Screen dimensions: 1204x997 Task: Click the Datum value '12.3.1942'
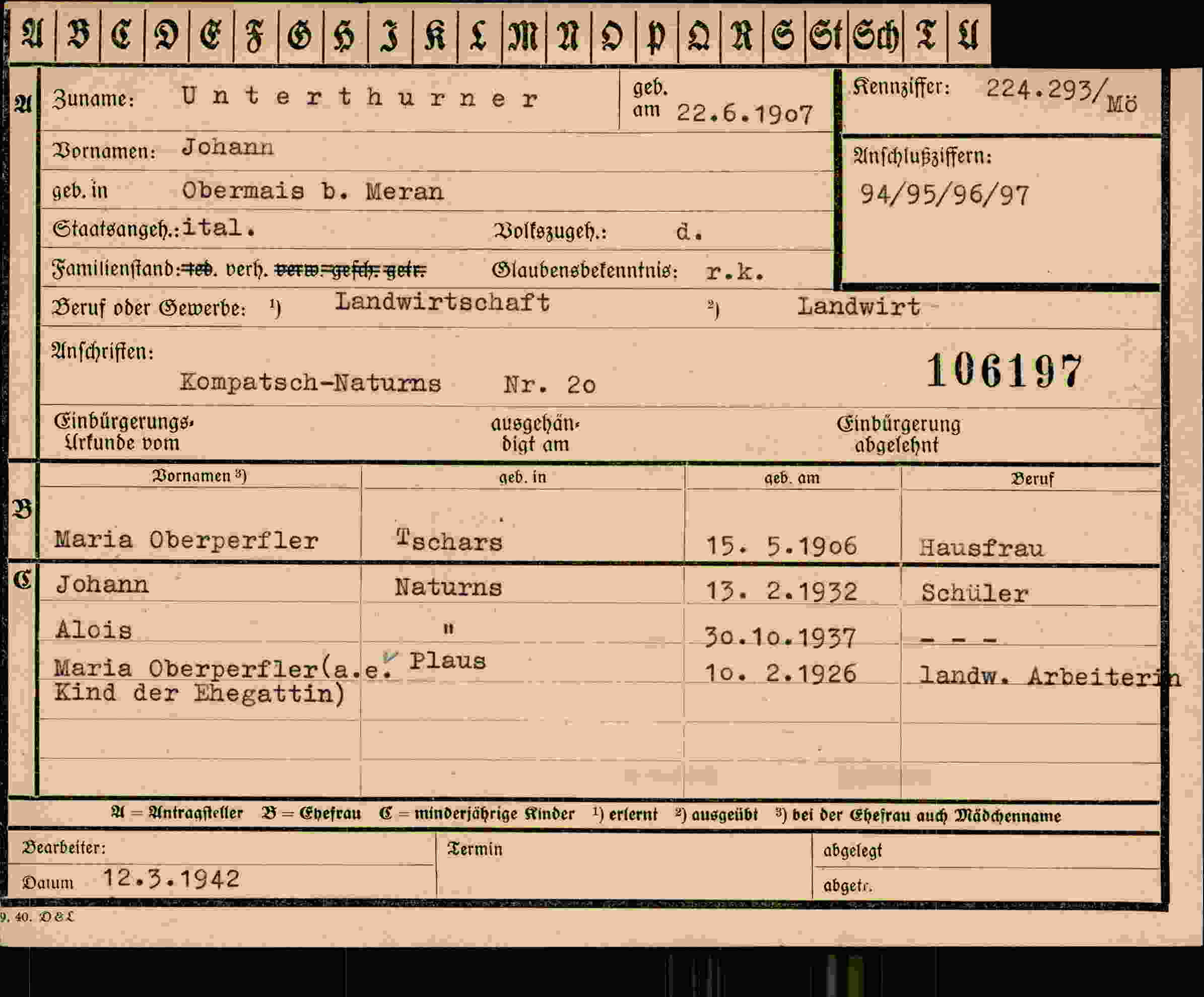pyautogui.click(x=171, y=878)
